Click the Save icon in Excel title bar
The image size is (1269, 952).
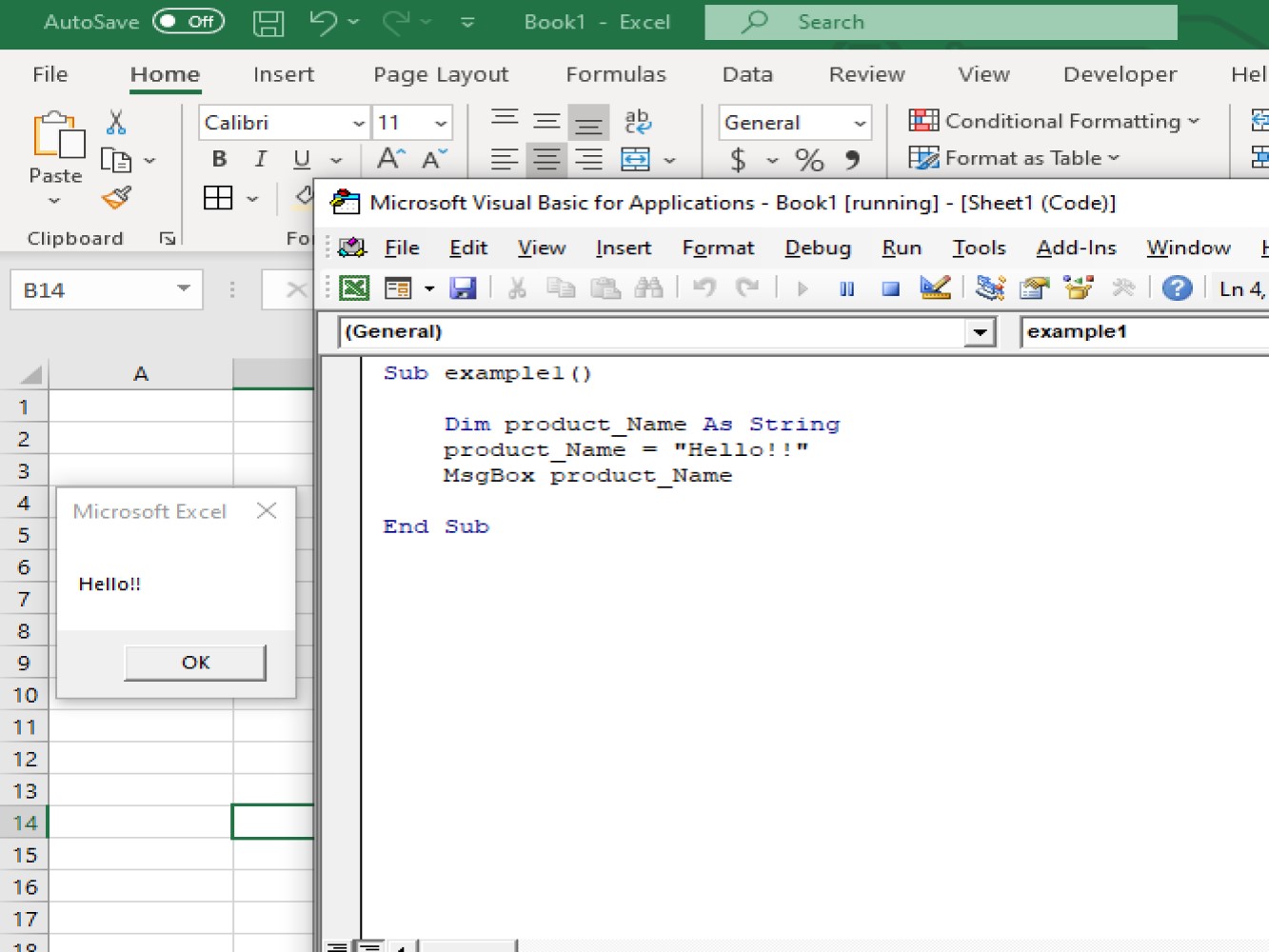point(268,22)
